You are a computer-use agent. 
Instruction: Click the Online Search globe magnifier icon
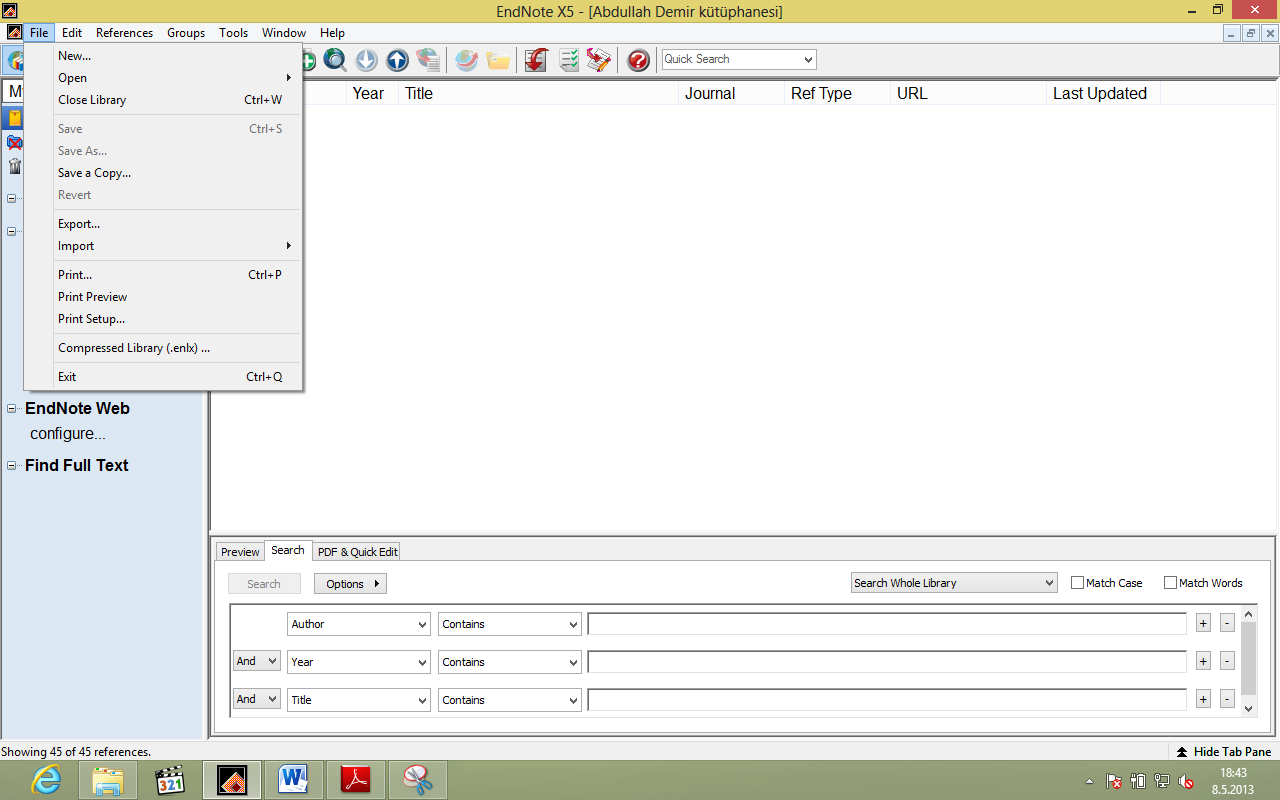coord(335,60)
